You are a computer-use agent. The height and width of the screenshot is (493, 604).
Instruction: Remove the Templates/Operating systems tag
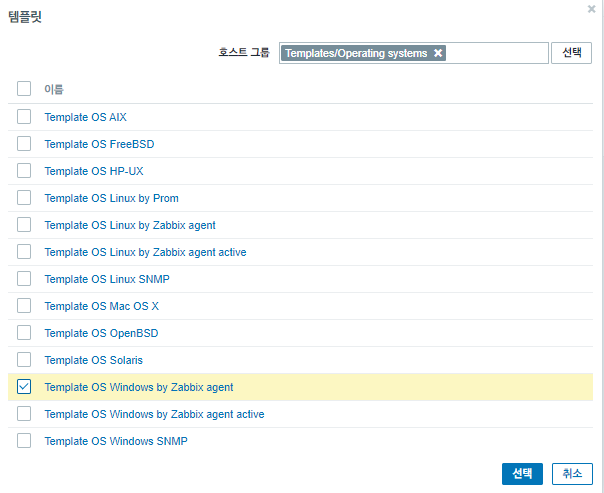(438, 53)
